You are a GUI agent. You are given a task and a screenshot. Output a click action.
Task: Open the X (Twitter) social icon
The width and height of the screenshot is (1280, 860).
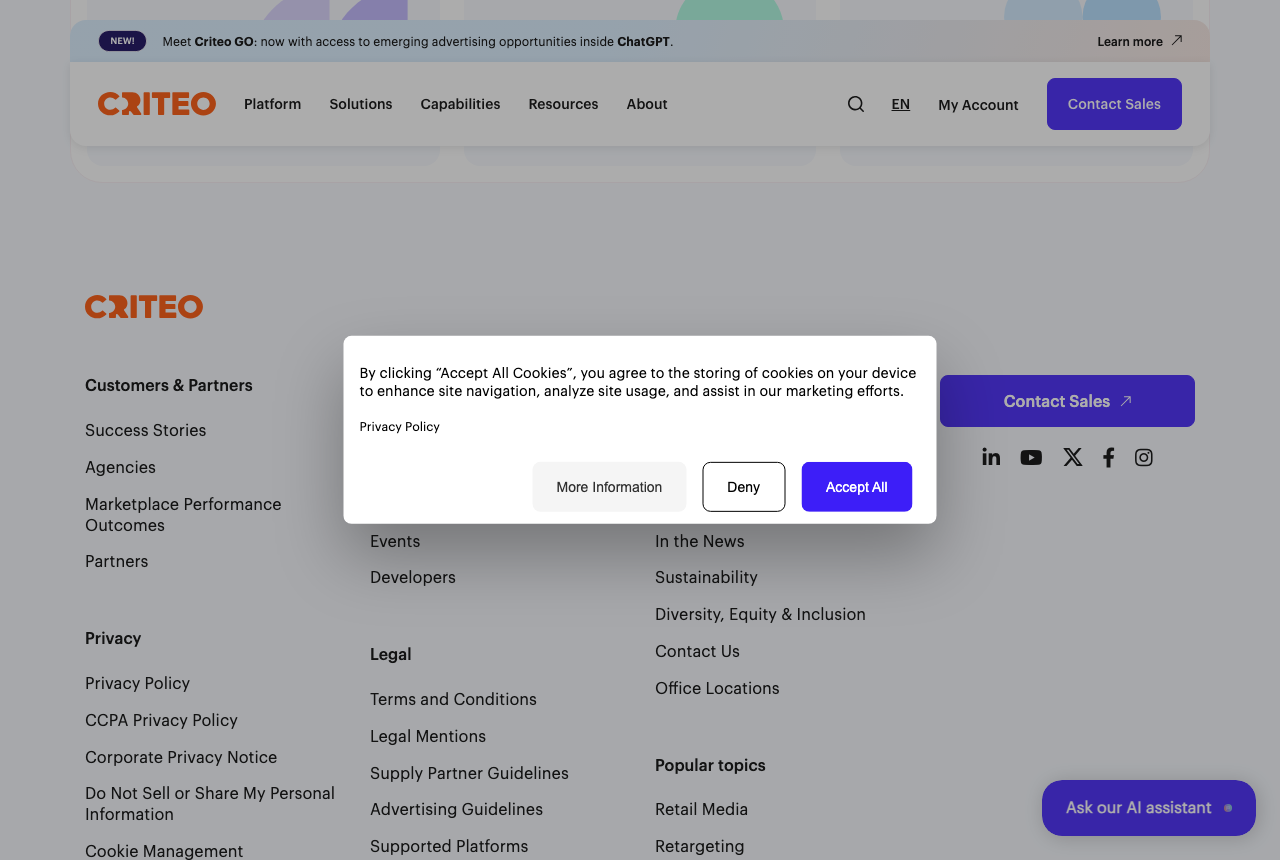click(x=1072, y=457)
